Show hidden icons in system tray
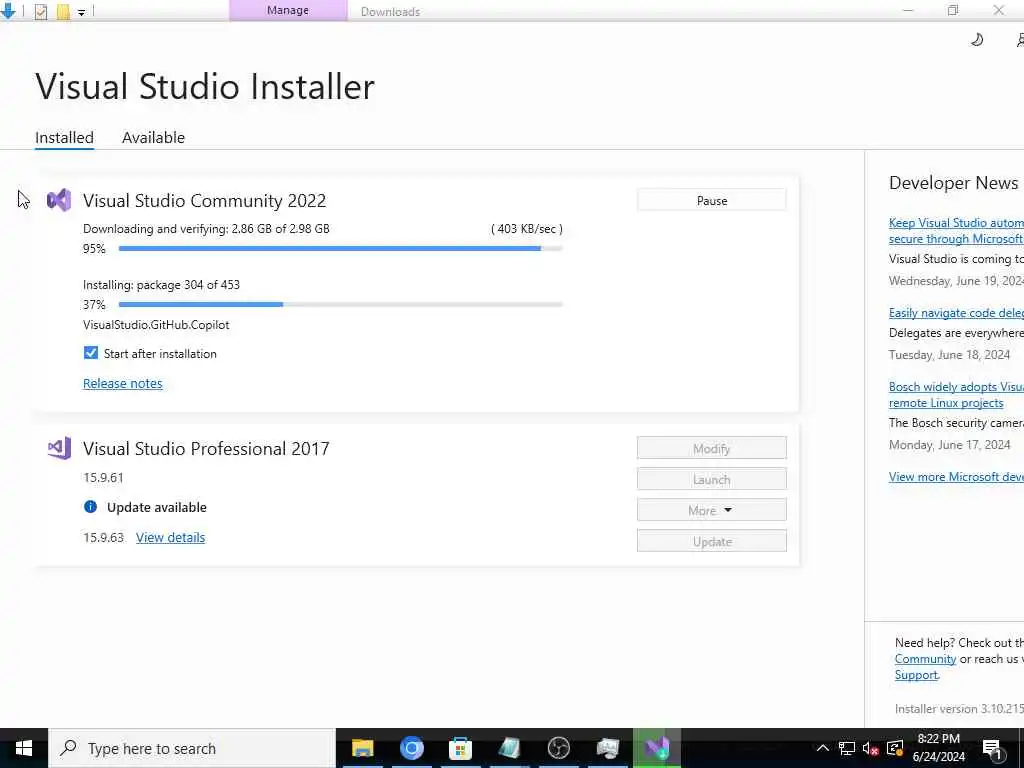Viewport: 1024px width, 768px height. [823, 748]
